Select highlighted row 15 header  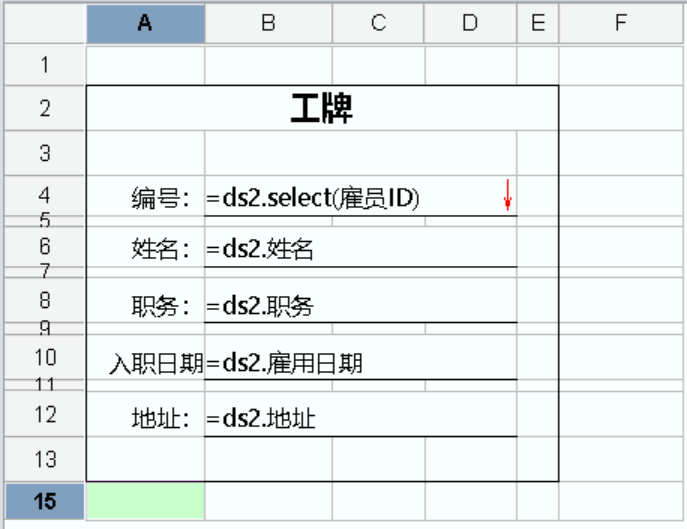[45, 501]
